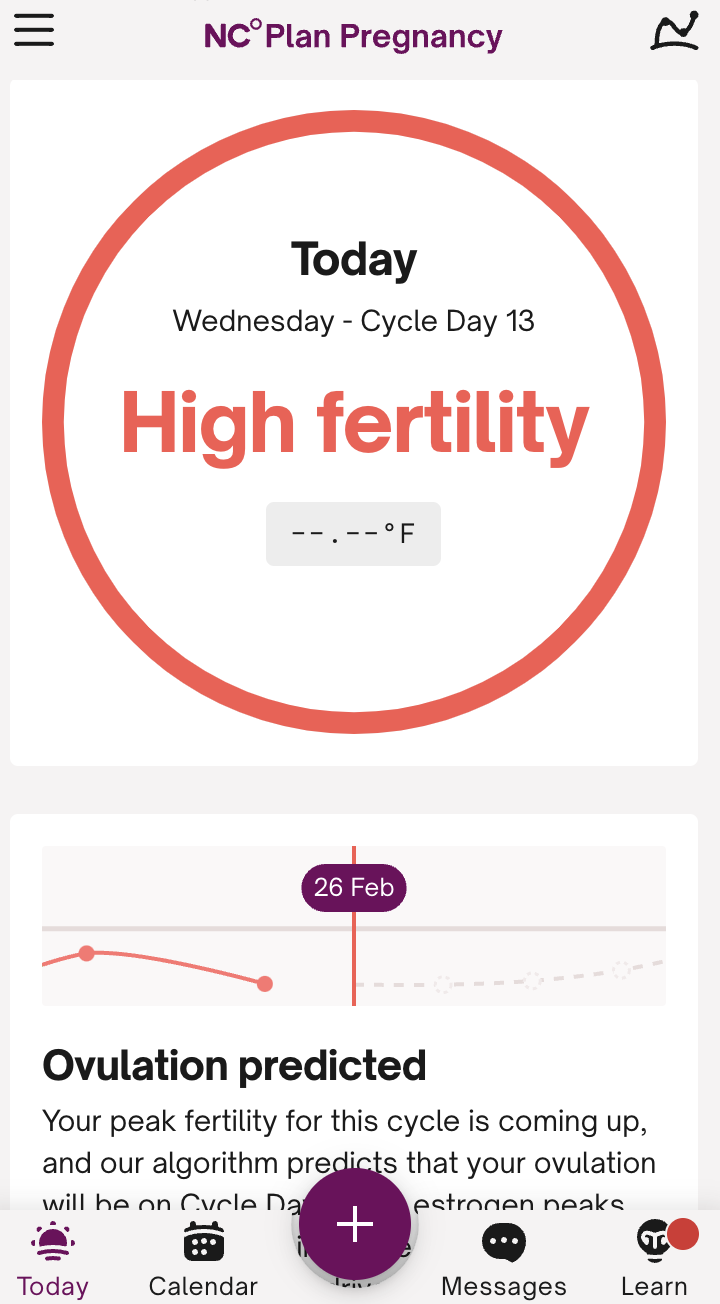Screen dimensions: 720x1304
Task: Tap the purple plus add-data button
Action: pos(355,1224)
